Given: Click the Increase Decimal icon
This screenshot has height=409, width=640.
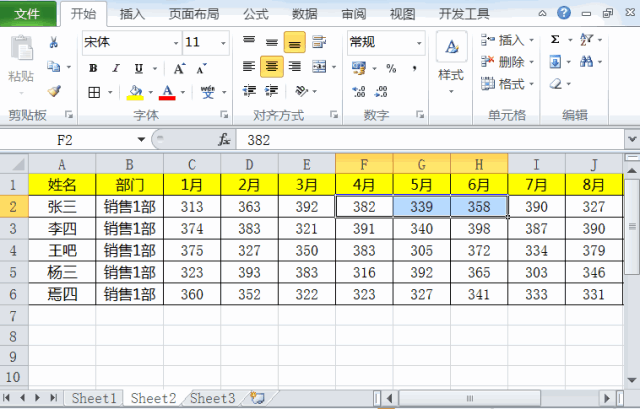Looking at the screenshot, I should tap(359, 91).
